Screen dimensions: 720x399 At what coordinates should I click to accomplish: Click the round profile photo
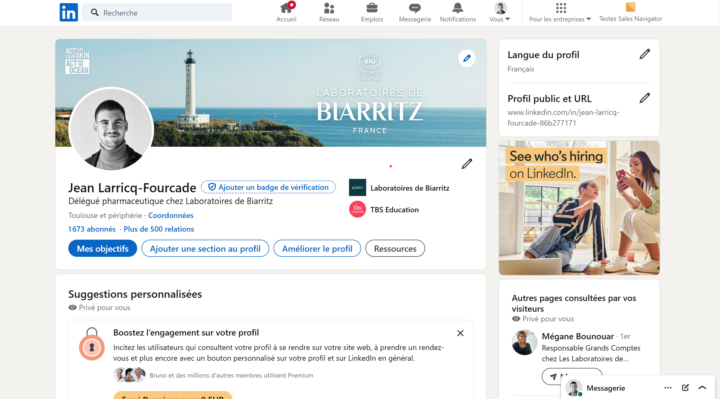[111, 129]
